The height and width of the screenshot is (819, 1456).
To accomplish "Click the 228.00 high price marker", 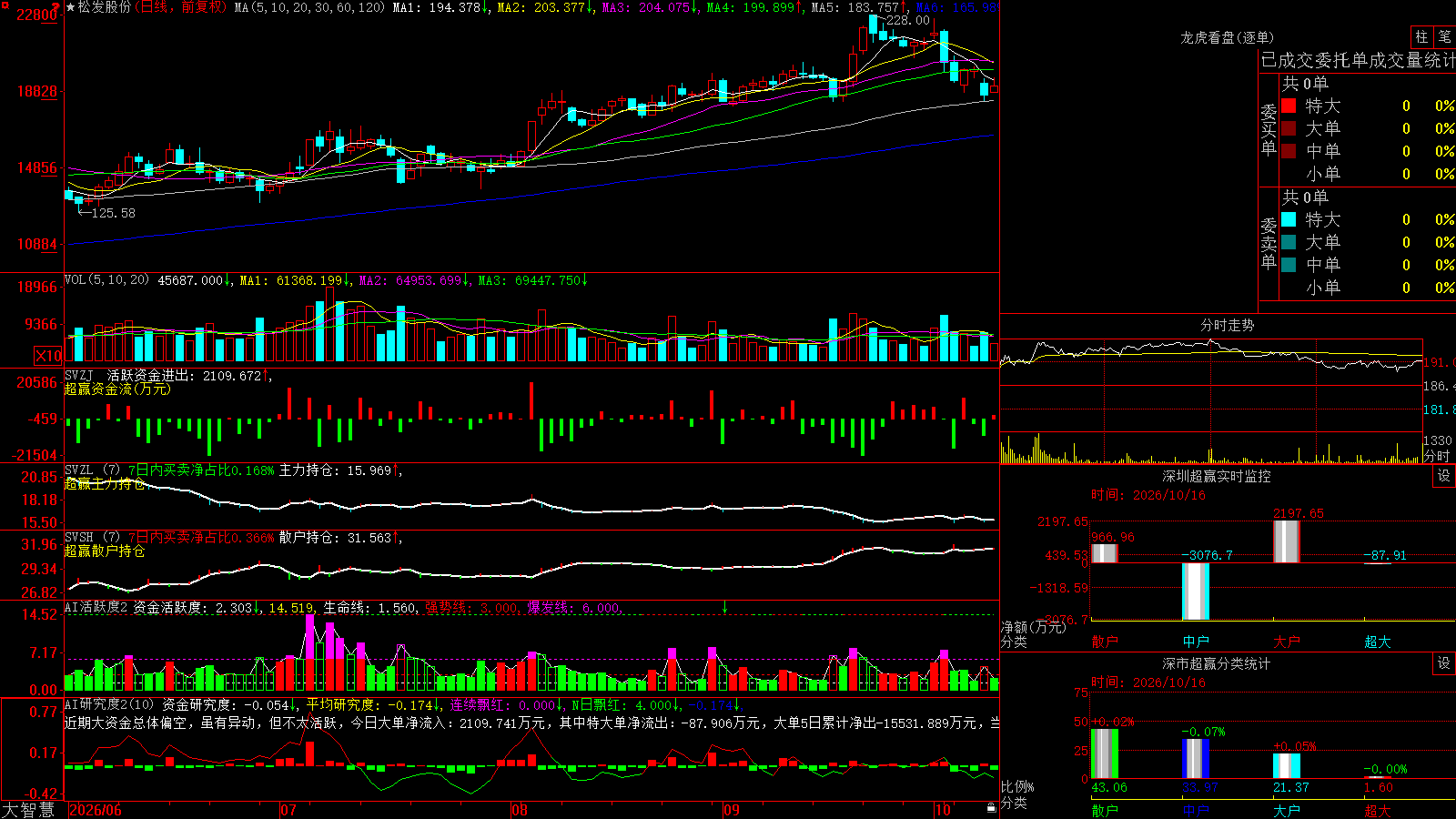I will 907,20.
